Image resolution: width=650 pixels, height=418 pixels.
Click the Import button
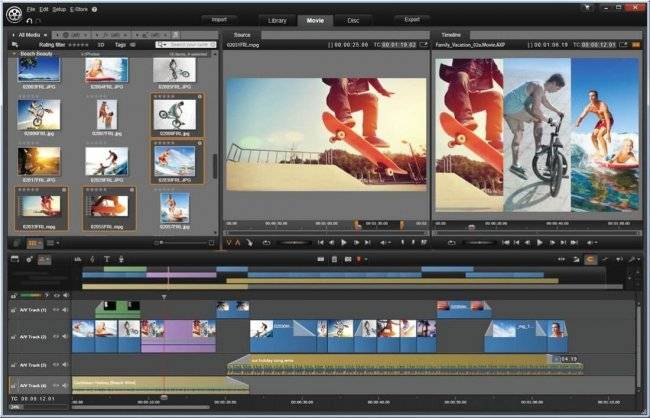219,19
